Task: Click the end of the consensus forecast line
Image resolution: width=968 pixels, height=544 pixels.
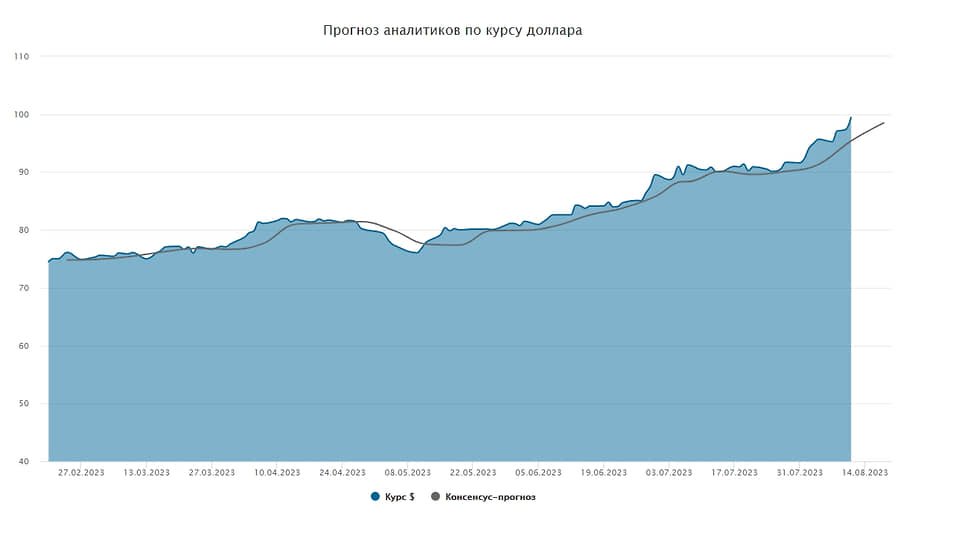Action: pyautogui.click(x=884, y=123)
